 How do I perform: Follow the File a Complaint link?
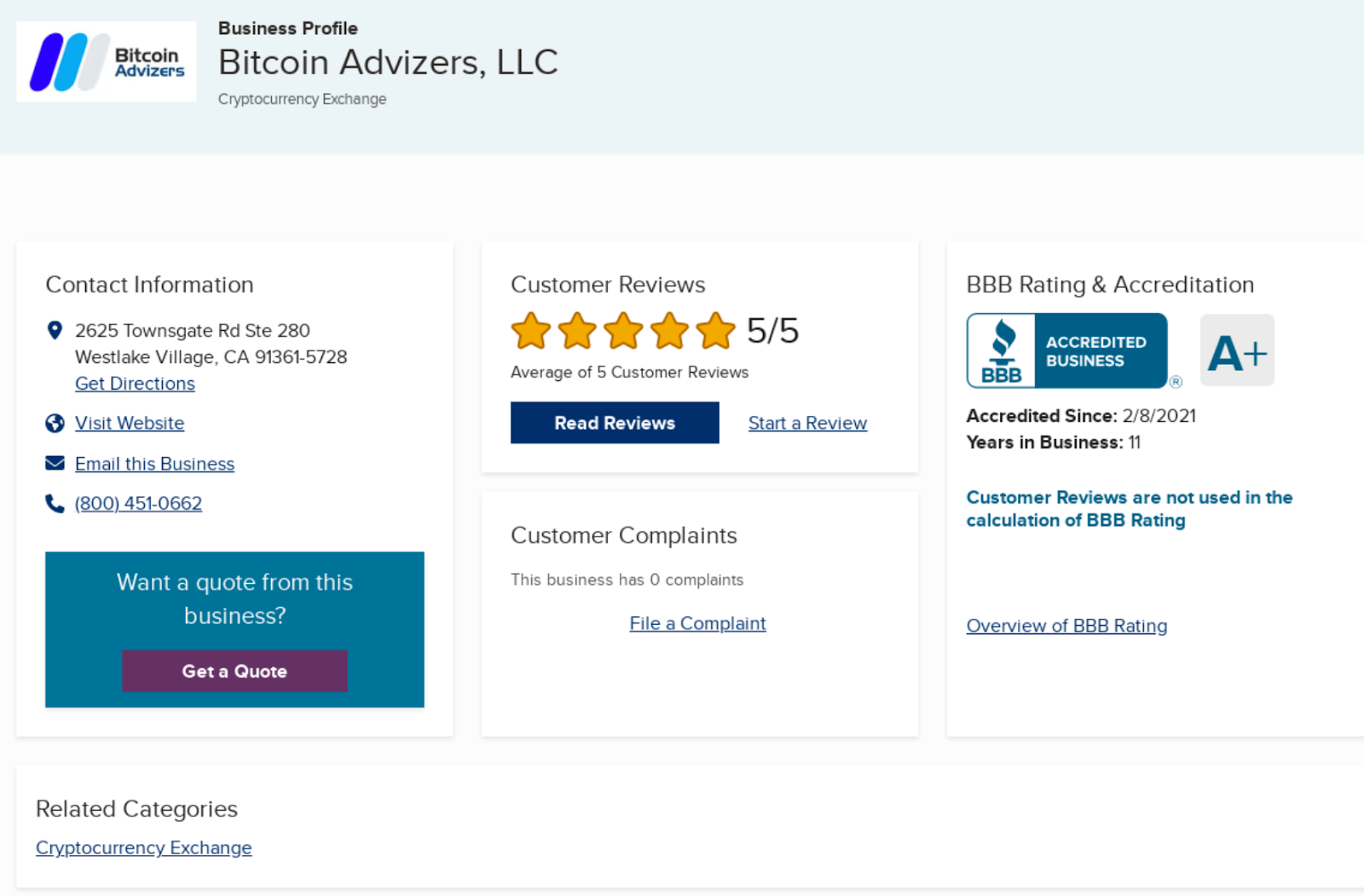(x=697, y=623)
